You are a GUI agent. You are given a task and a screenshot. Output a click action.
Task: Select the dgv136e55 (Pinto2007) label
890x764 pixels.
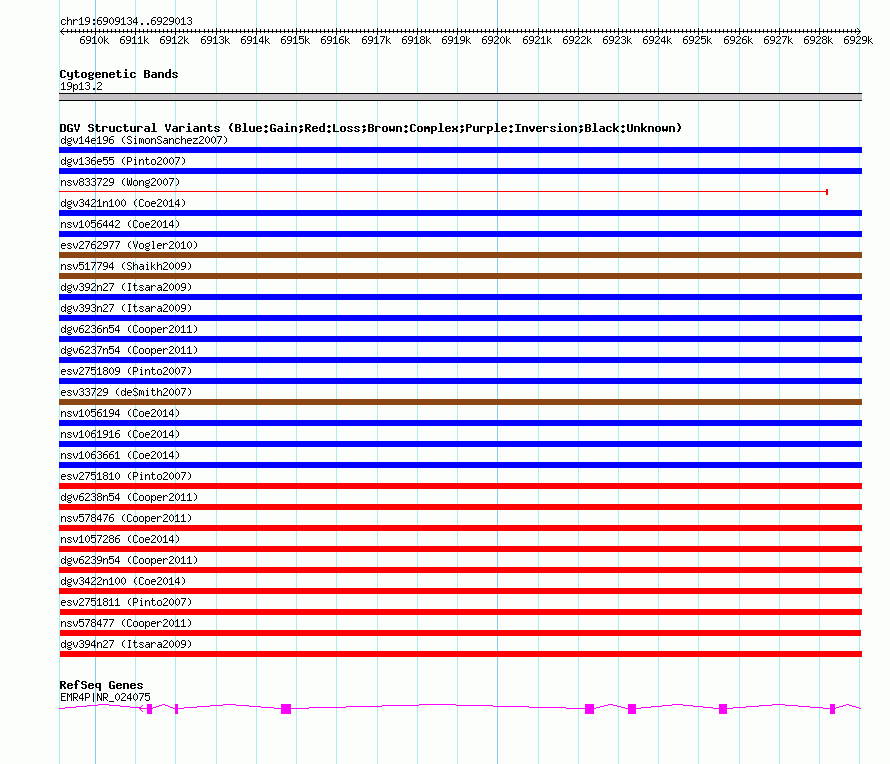[x=123, y=161]
